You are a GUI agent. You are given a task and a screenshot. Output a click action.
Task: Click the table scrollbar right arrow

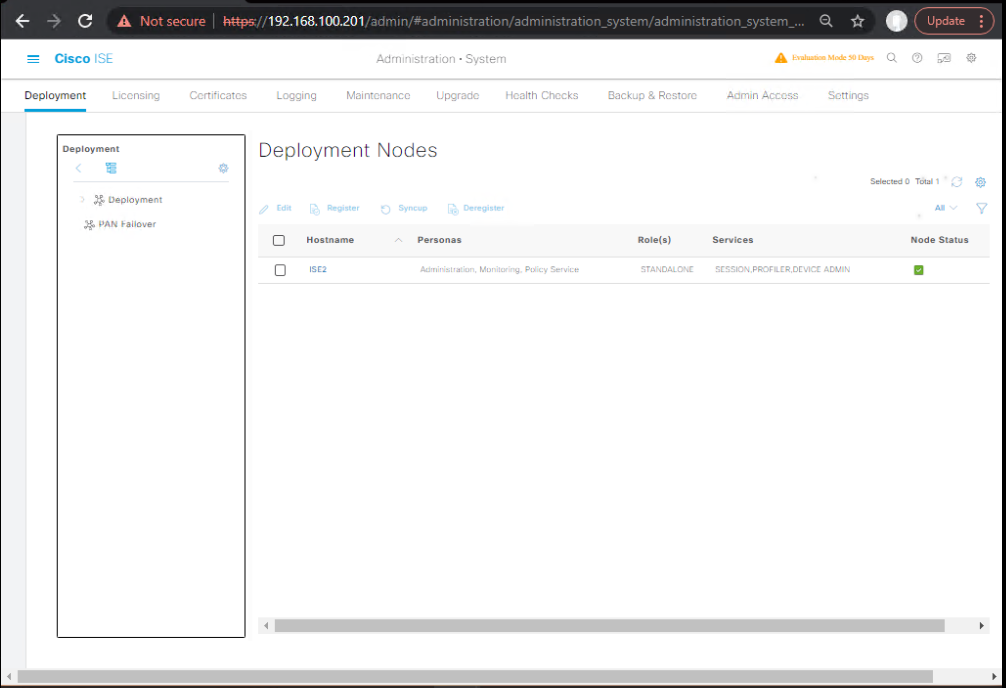(982, 626)
